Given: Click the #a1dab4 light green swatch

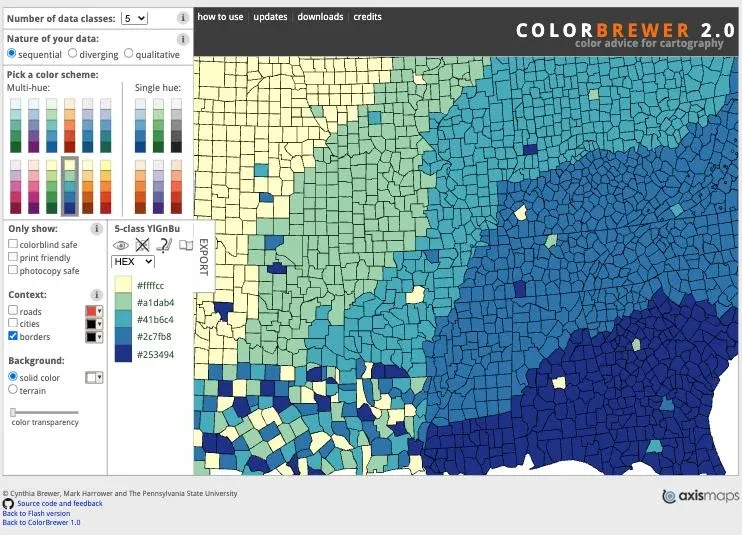Looking at the screenshot, I should point(123,302).
